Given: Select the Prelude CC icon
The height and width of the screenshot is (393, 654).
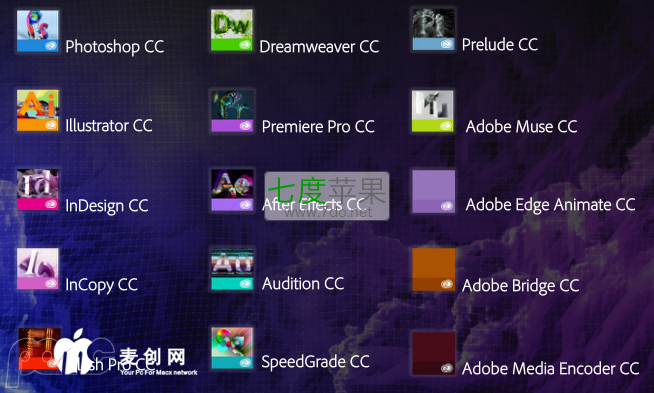Looking at the screenshot, I should pyautogui.click(x=433, y=30).
